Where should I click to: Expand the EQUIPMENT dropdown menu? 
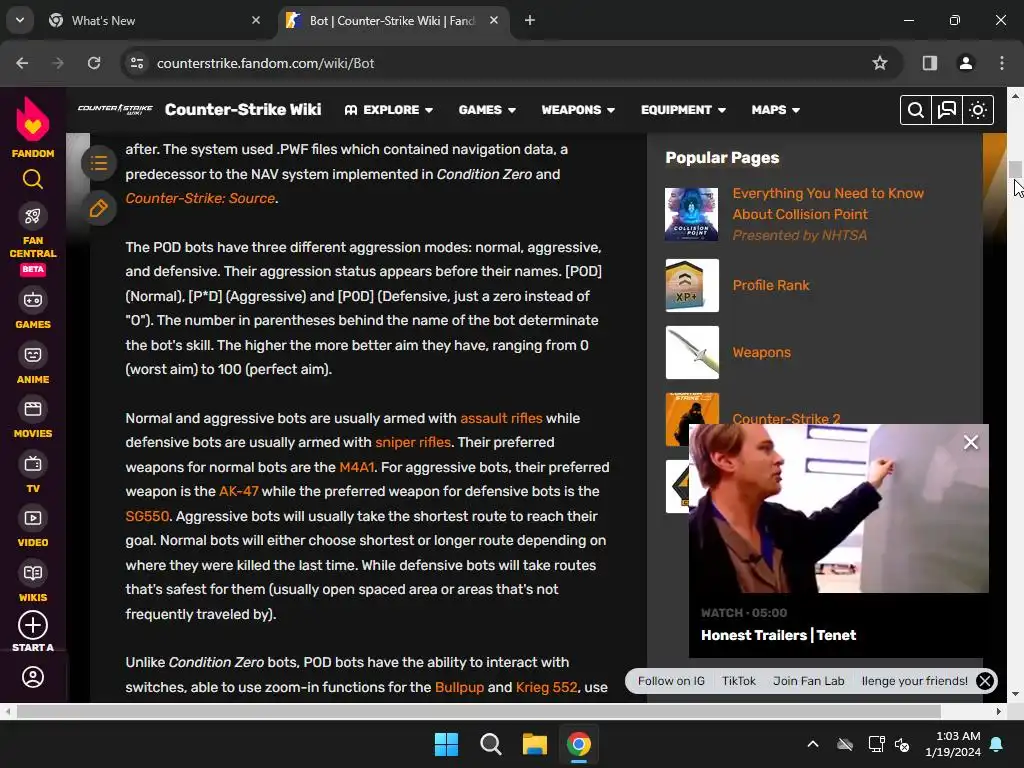683,110
